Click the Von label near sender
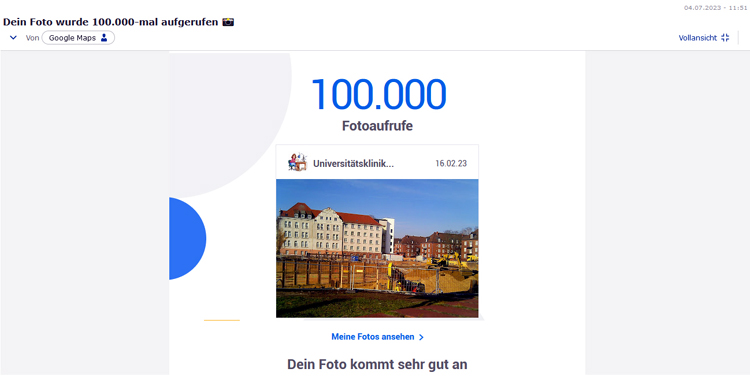Image resolution: width=750 pixels, height=376 pixels. point(32,38)
